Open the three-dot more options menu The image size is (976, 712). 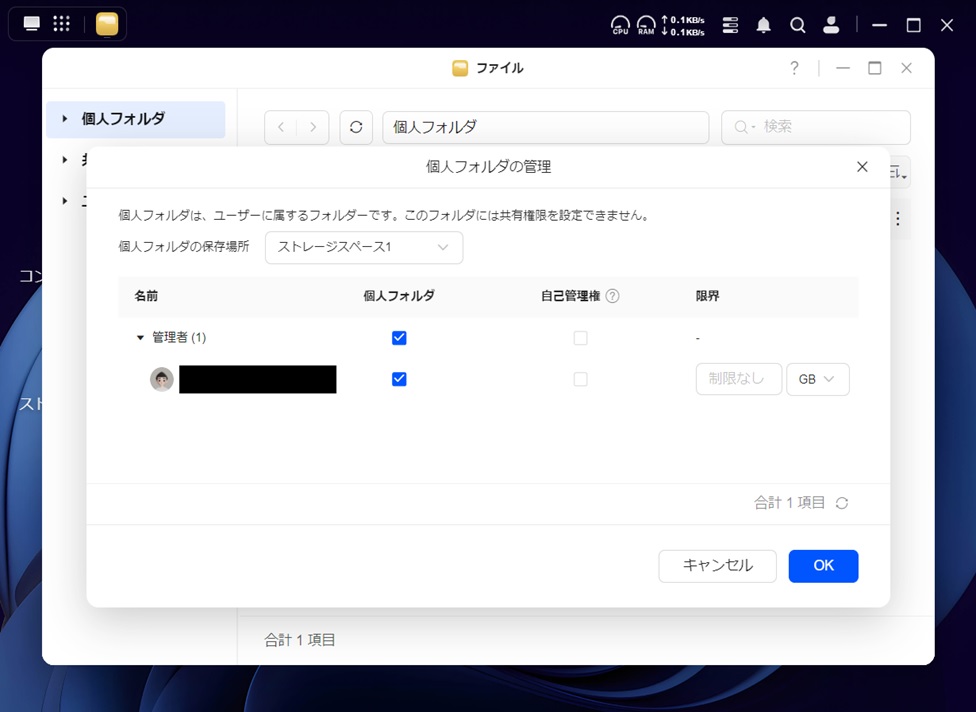[x=898, y=219]
